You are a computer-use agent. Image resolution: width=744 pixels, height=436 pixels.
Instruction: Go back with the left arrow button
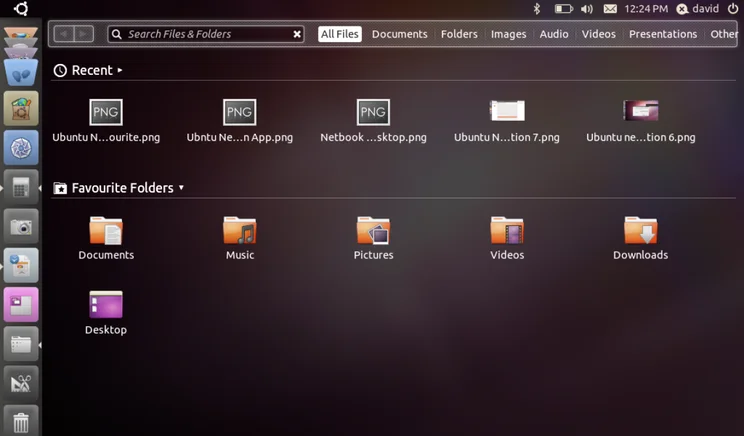point(64,34)
